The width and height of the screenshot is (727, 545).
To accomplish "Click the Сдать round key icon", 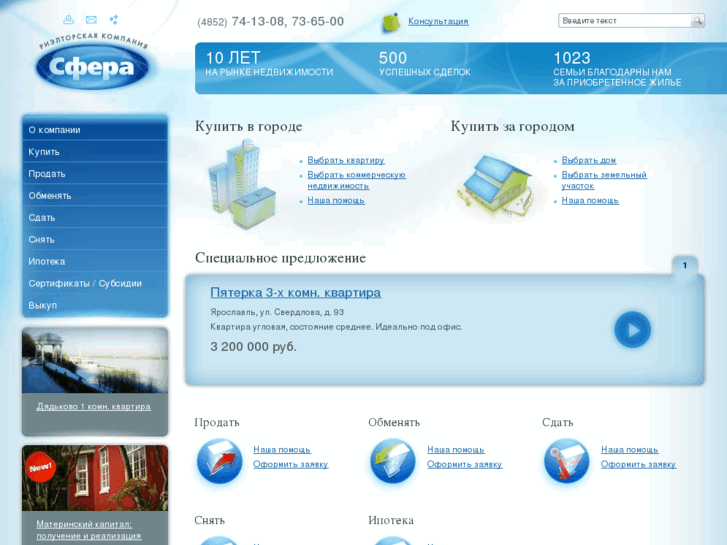I will tap(567, 461).
